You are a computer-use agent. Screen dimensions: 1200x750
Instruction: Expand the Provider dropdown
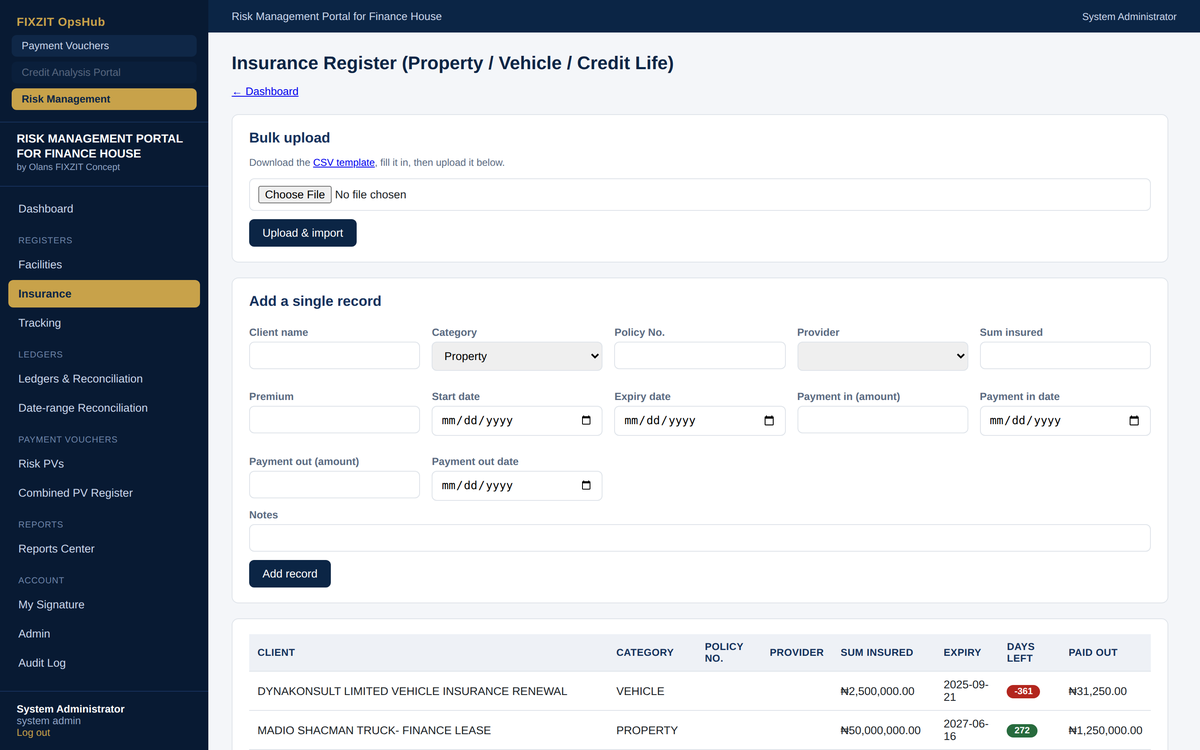point(882,356)
